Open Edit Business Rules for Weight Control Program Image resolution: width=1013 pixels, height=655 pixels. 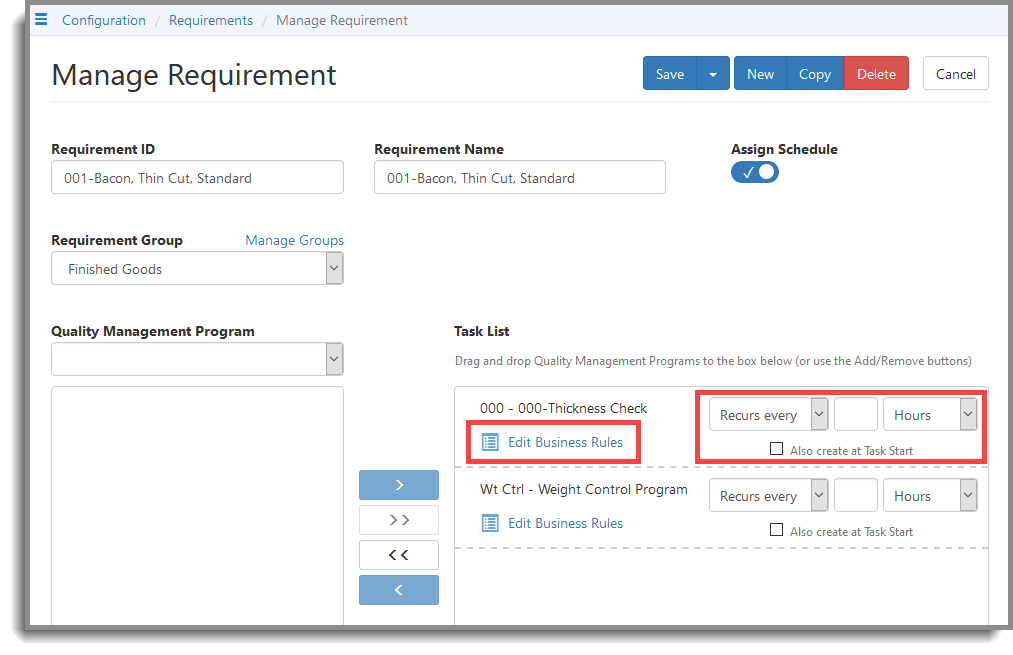pyautogui.click(x=565, y=523)
